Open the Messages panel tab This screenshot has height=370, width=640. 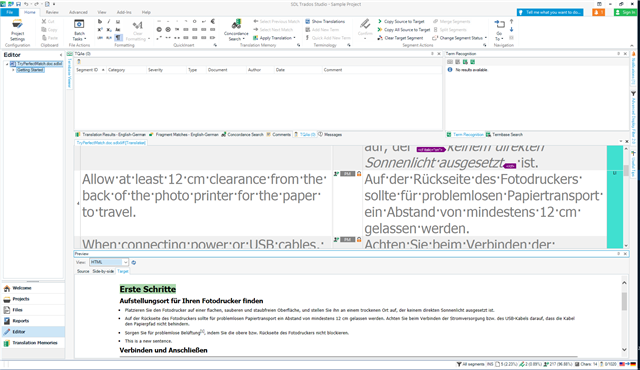[330, 134]
